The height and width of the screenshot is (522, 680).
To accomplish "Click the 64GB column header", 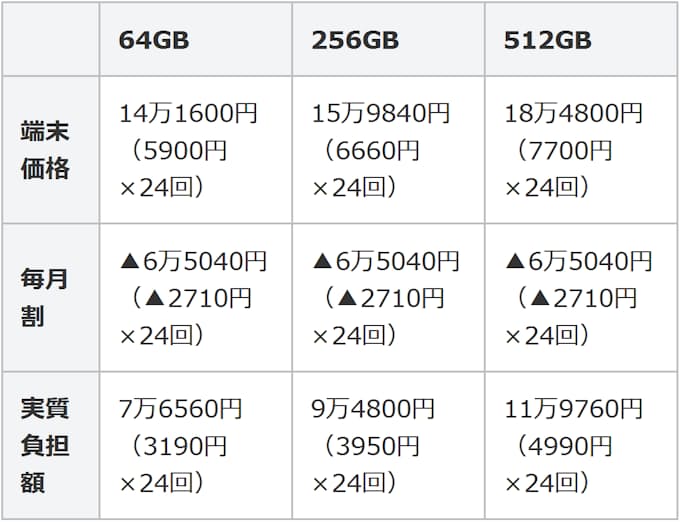I will 154,40.
